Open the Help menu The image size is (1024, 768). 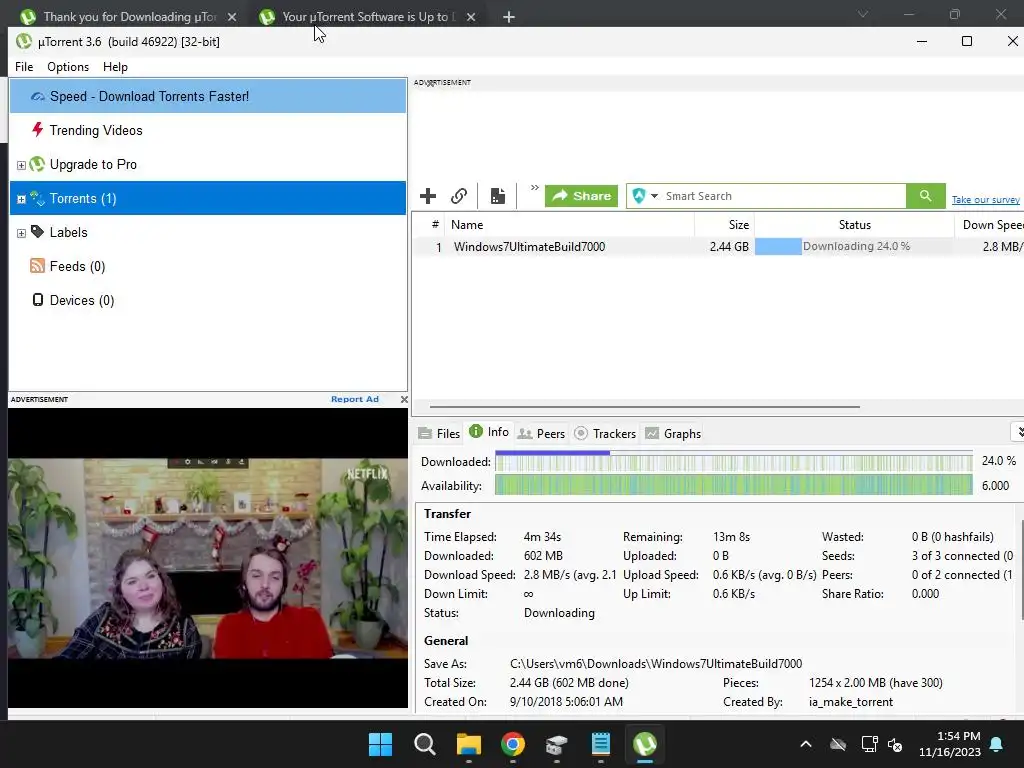[115, 67]
